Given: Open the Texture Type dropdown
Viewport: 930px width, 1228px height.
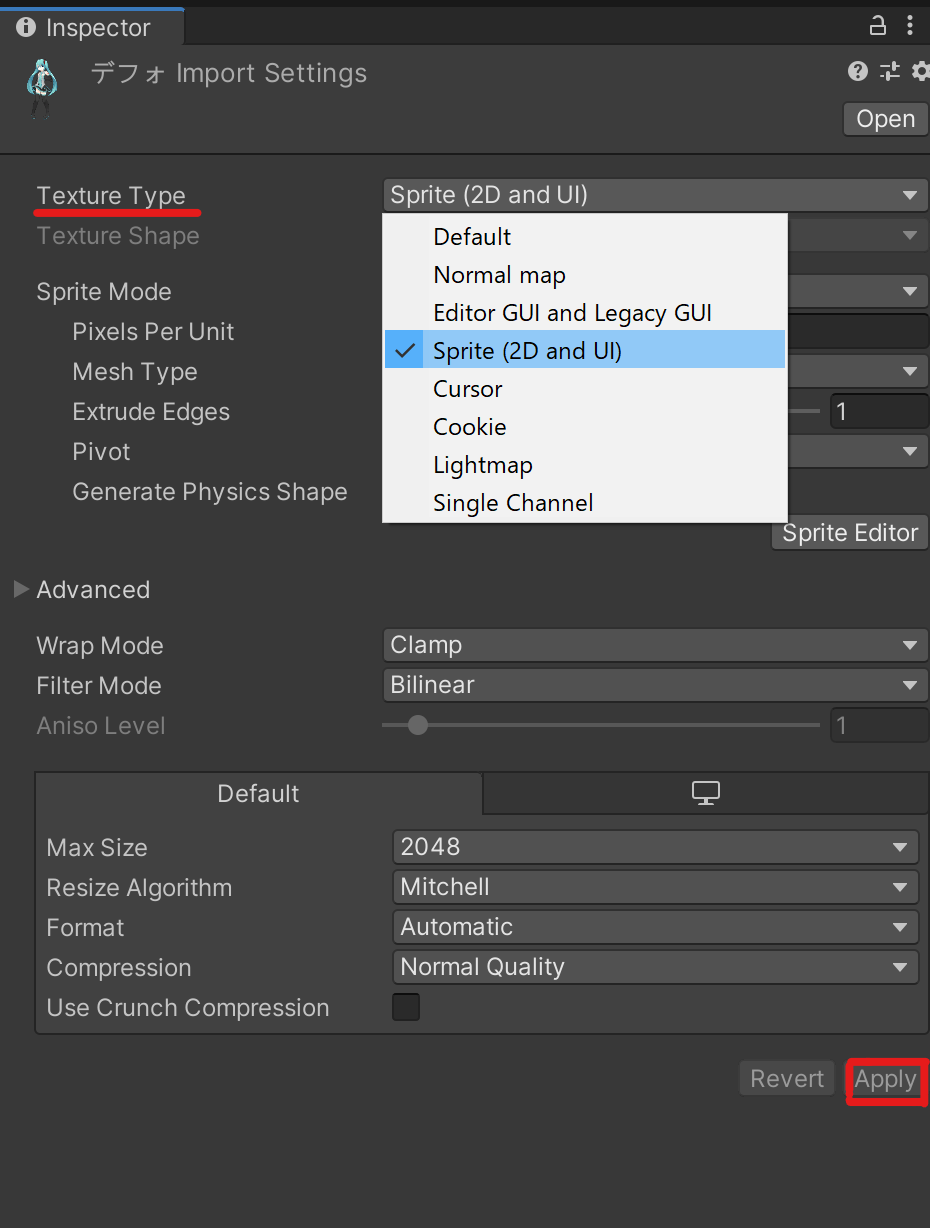Looking at the screenshot, I should click(x=655, y=195).
